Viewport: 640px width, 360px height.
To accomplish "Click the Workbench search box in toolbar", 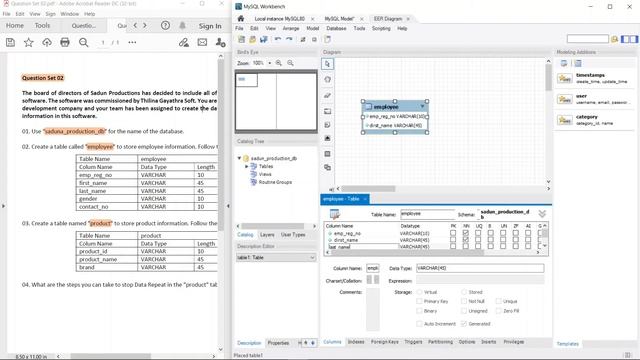I will click(x=587, y=39).
